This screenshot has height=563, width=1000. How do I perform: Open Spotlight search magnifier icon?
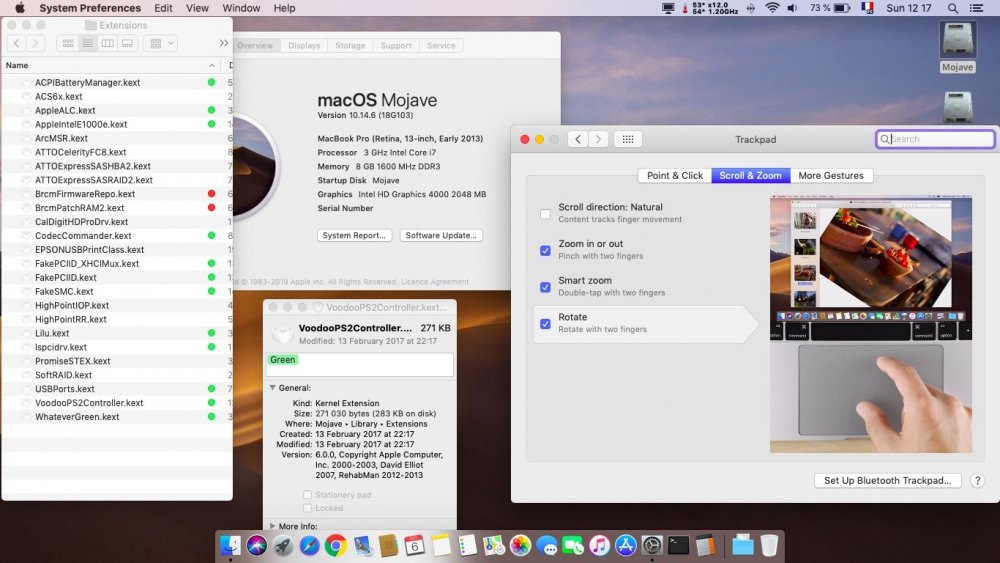tap(952, 8)
